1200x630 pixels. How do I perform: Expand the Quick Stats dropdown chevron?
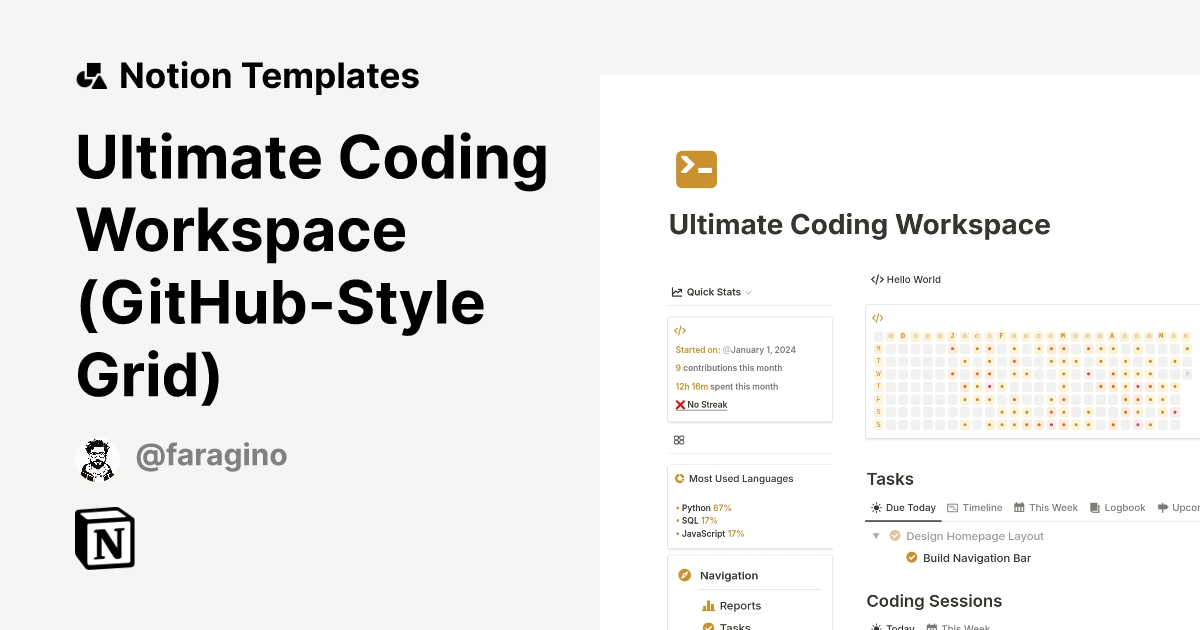pos(748,293)
